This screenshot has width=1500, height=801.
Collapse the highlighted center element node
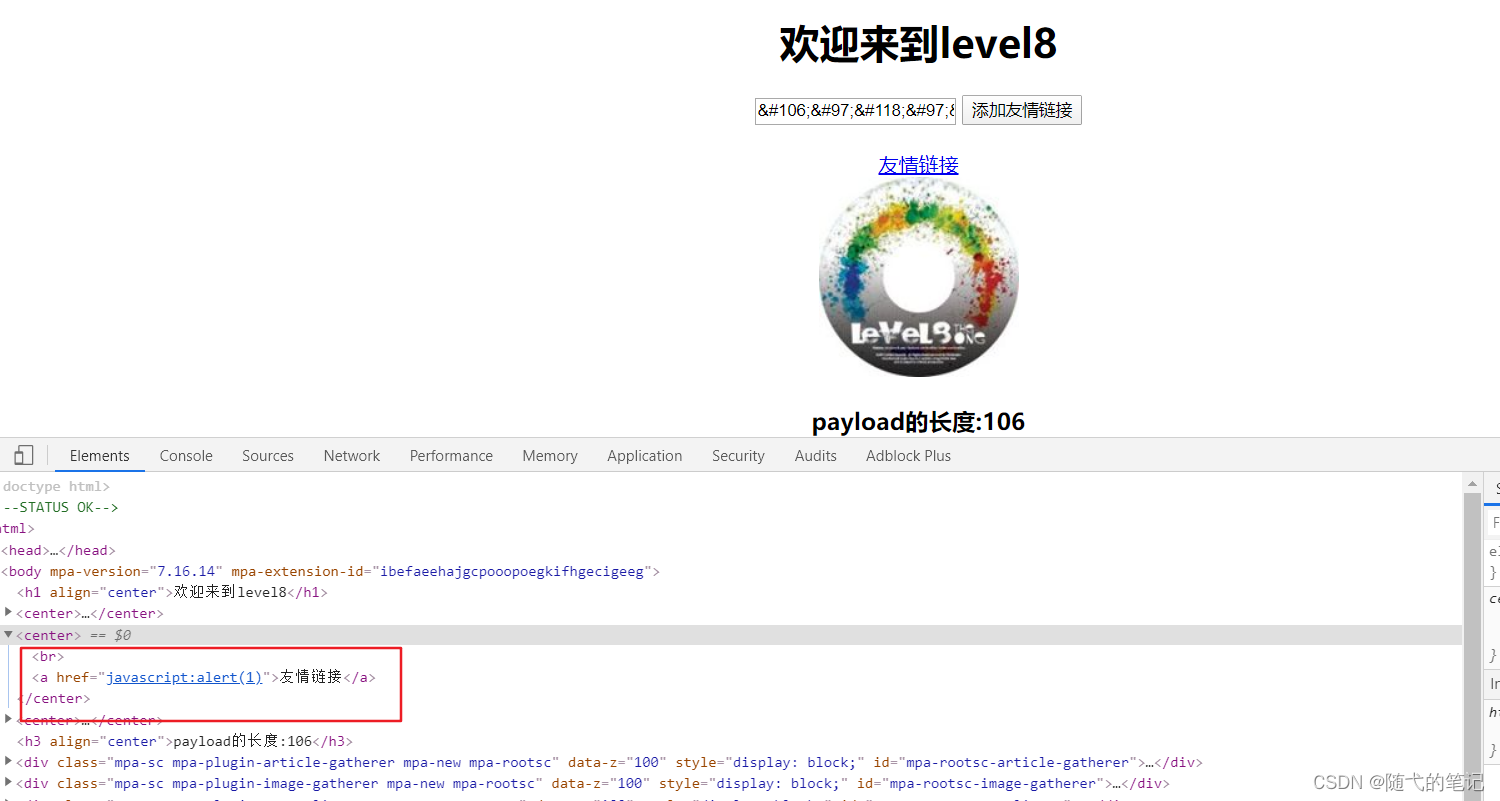8,634
